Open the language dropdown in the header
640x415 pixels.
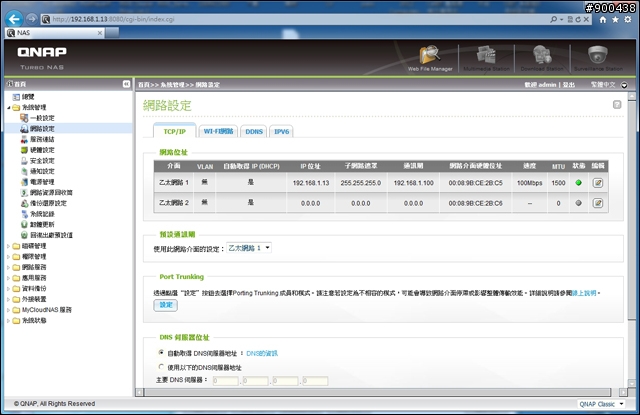point(624,85)
